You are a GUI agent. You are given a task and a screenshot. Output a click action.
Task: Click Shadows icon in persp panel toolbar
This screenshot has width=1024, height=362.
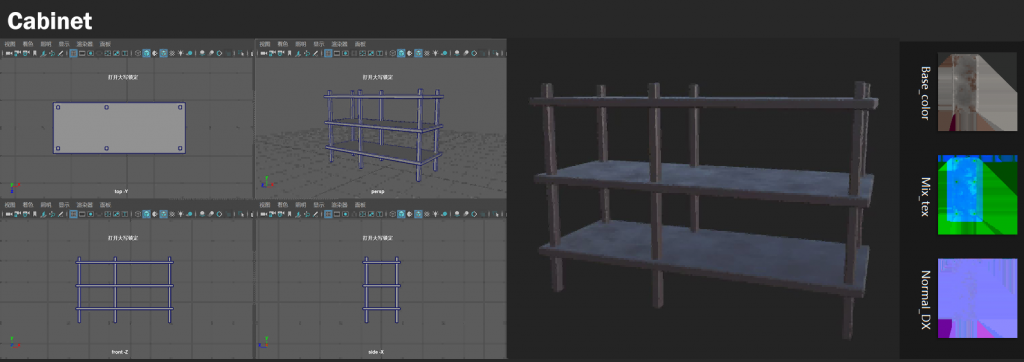444,54
